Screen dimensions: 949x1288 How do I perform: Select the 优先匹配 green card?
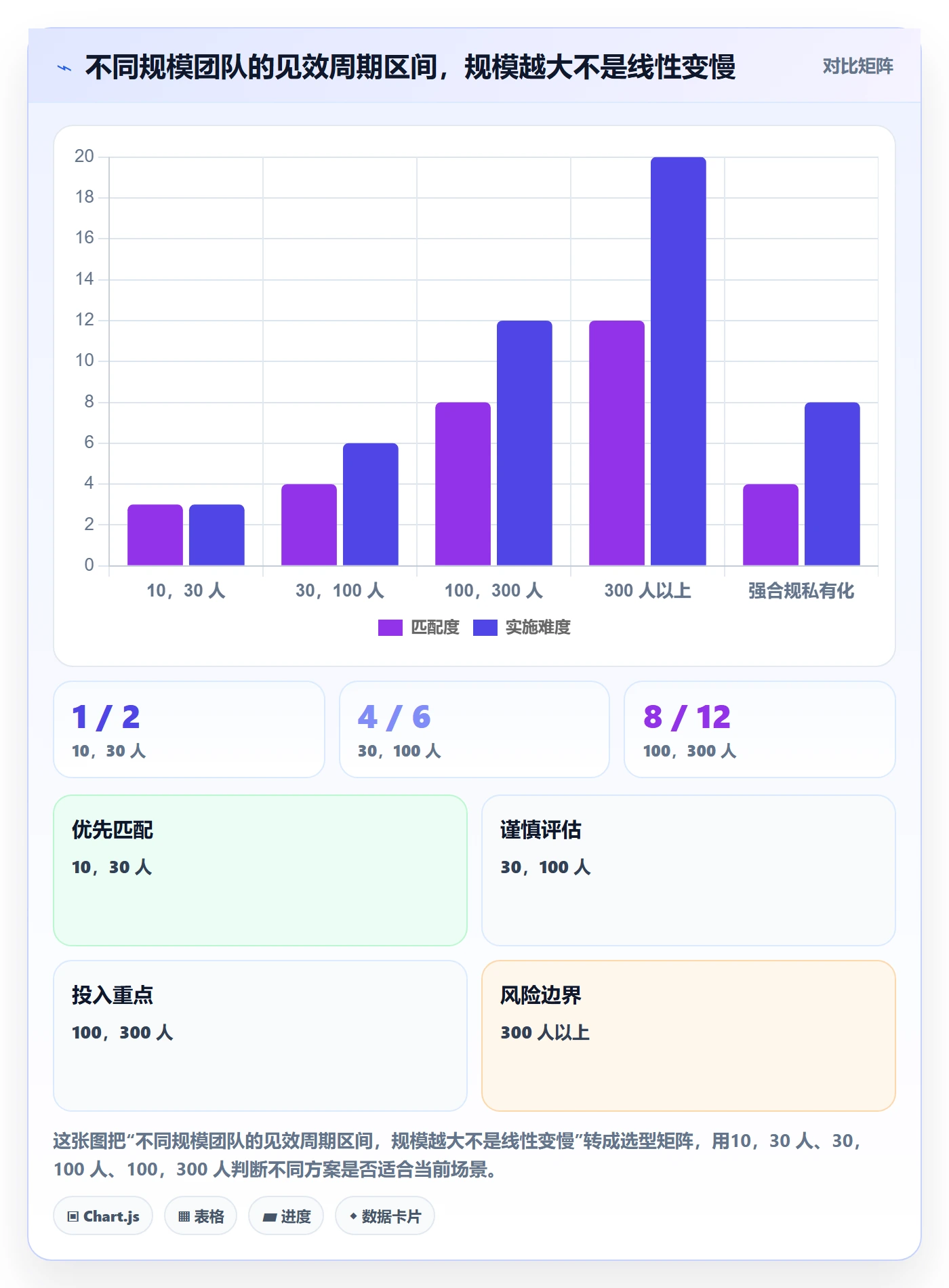coord(260,870)
